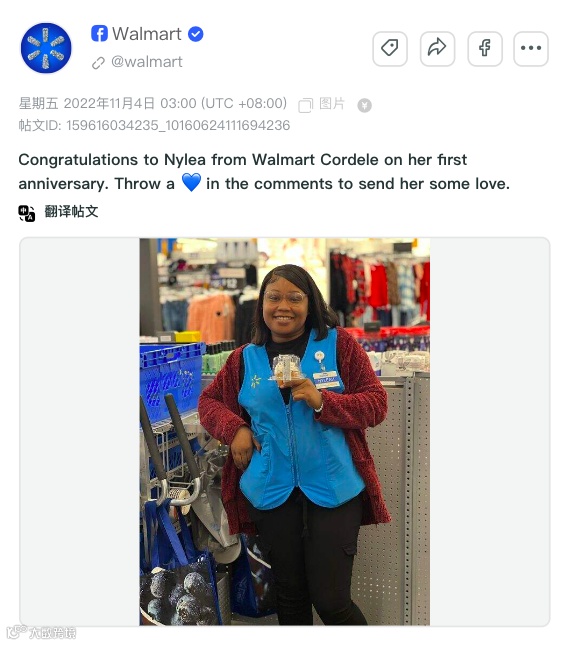Click the blue heart emoji in post
Viewport: 569px width, 645px height.
[191, 182]
